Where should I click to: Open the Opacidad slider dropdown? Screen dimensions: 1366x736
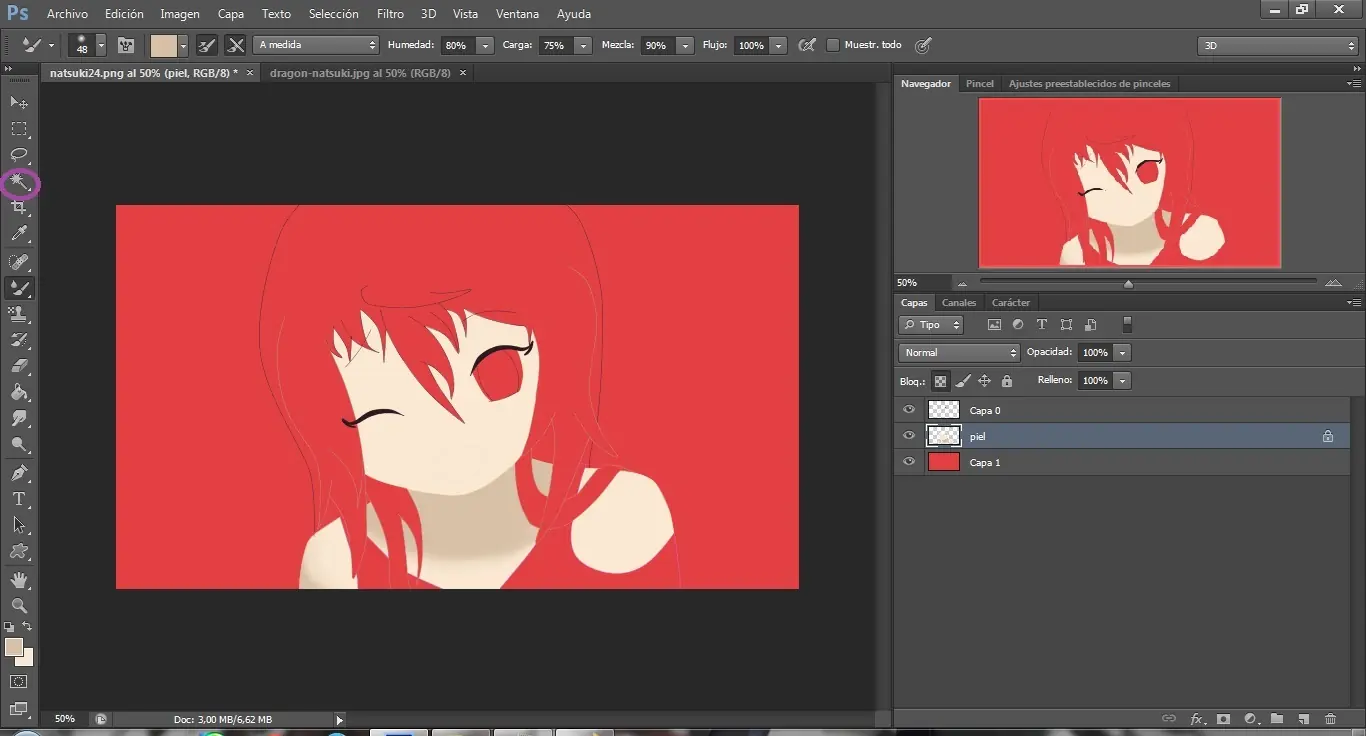pos(1123,353)
